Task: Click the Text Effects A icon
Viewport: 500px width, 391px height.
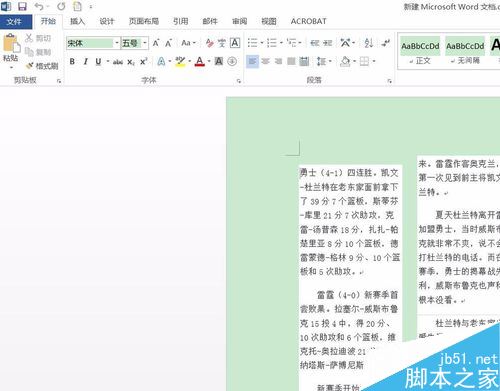Action: coord(161,62)
